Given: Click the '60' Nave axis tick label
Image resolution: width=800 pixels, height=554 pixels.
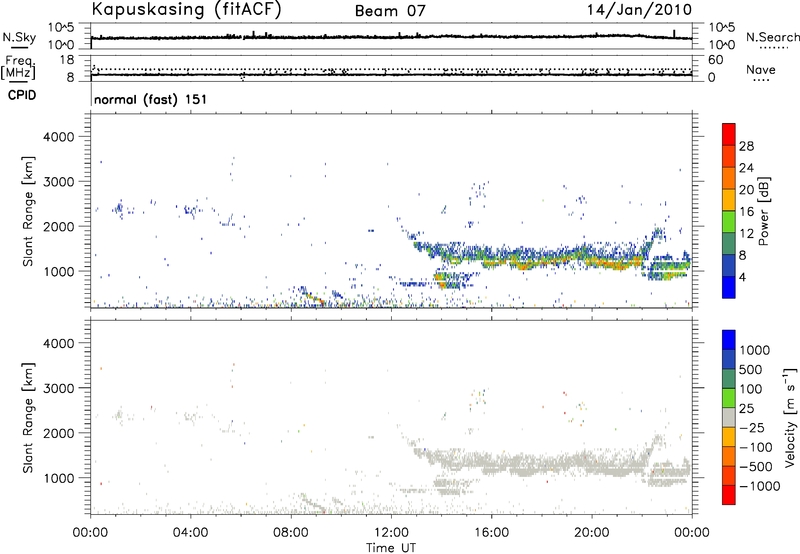Looking at the screenshot, I should (715, 60).
